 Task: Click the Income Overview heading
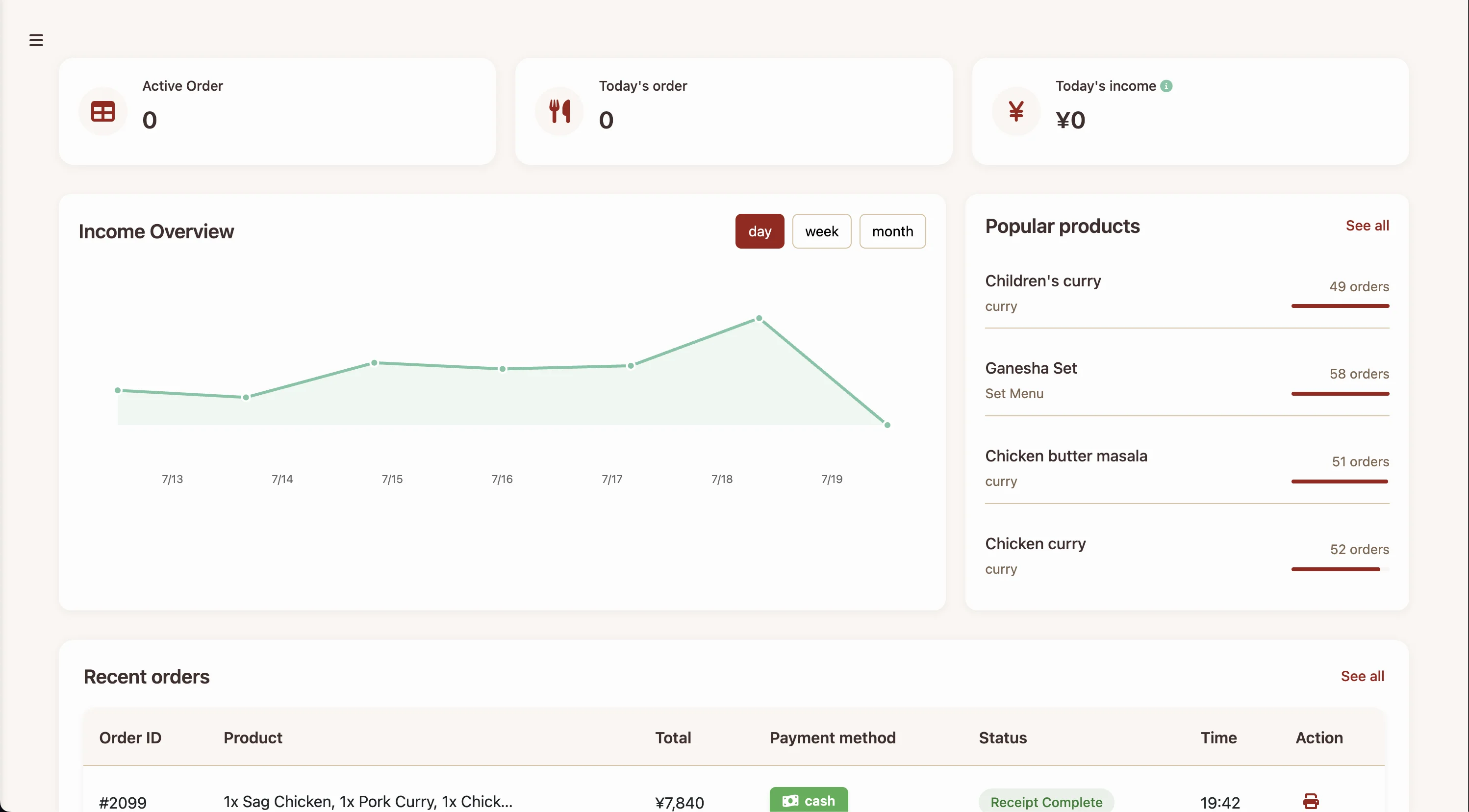(x=156, y=231)
